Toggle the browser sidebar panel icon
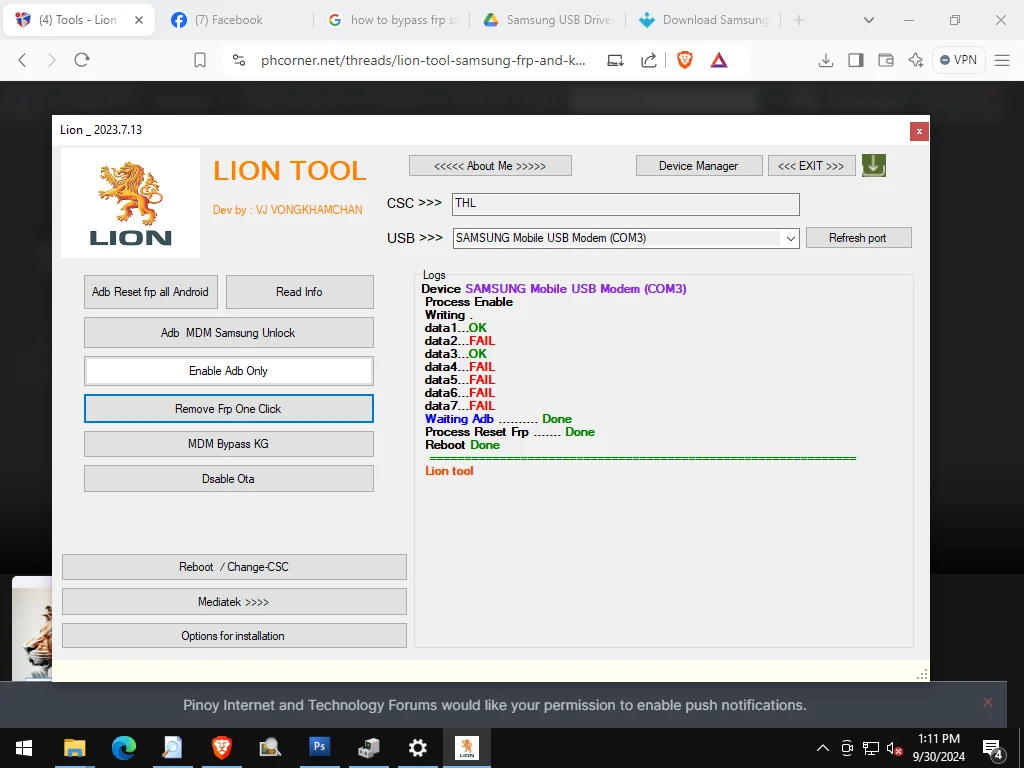This screenshot has width=1024, height=768. (856, 60)
